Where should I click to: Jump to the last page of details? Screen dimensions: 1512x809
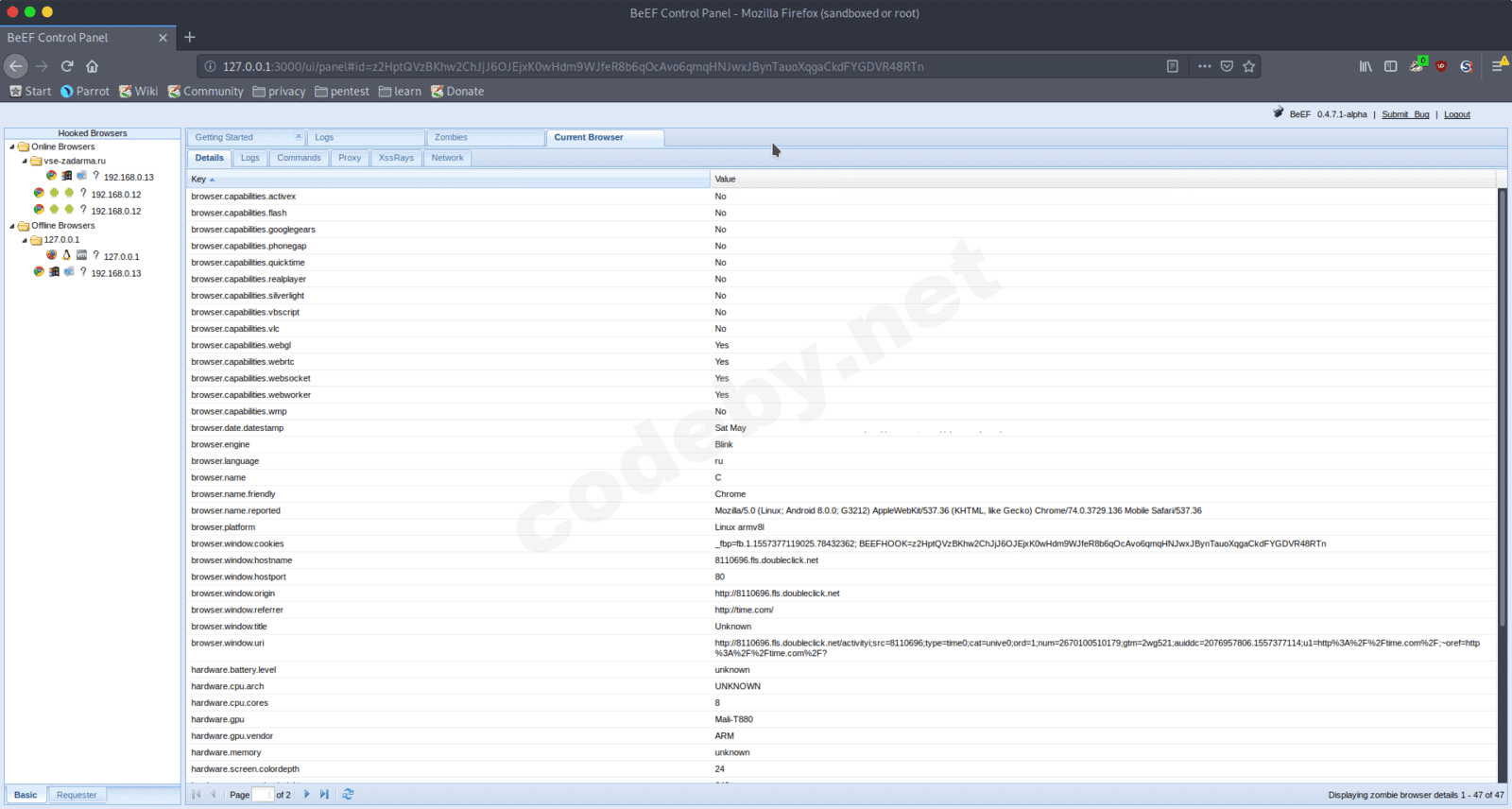coord(324,795)
